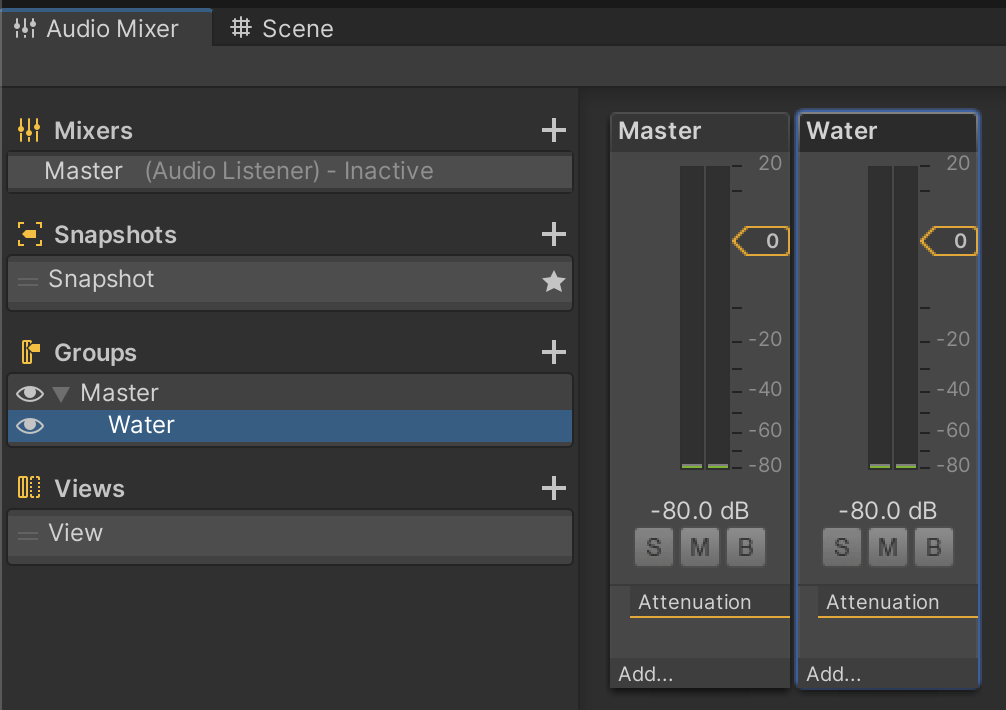Bypass effects on Master group
Viewport: 1006px width, 710px height.
[x=745, y=547]
